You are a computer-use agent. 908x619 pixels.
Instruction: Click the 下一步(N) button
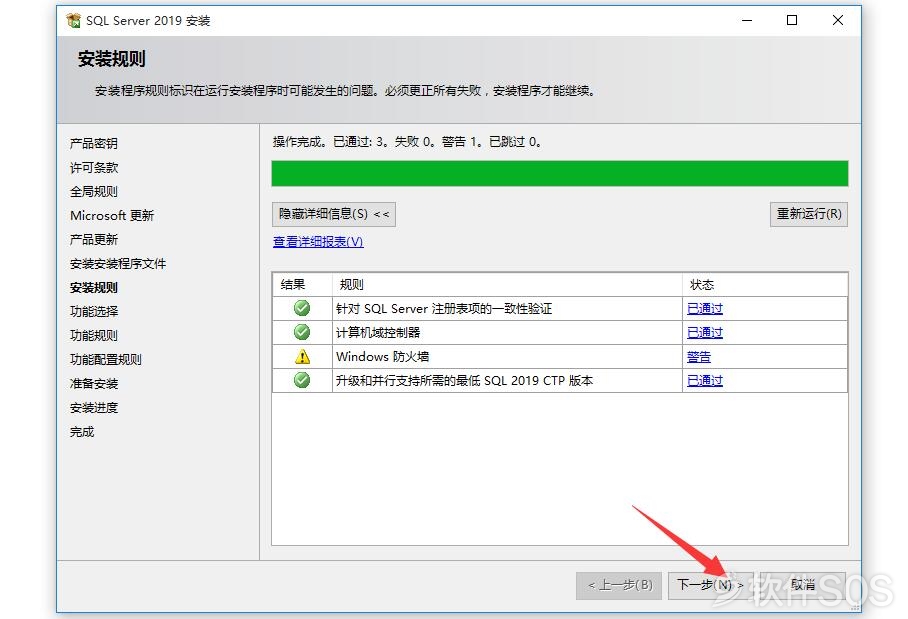(x=710, y=585)
